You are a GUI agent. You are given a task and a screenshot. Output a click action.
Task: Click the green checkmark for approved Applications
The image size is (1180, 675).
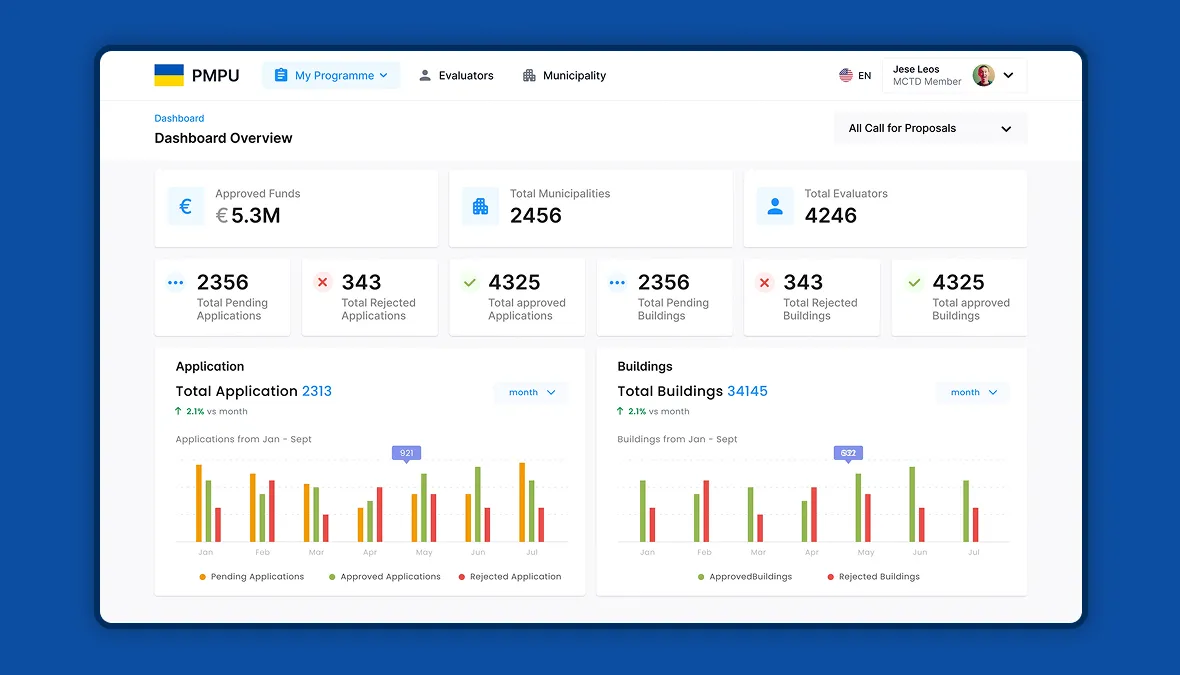(x=470, y=282)
